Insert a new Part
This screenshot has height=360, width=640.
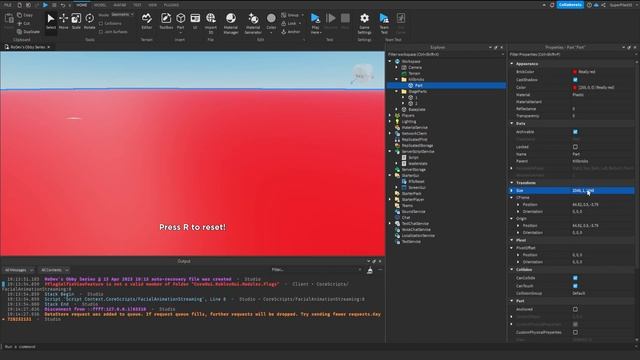[180, 21]
